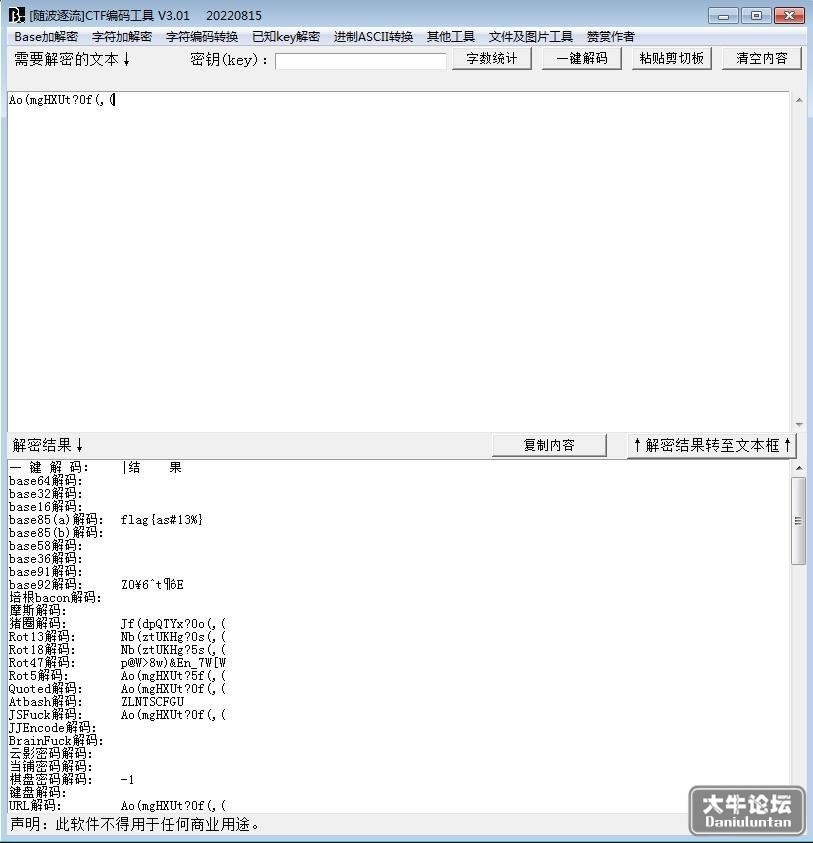Click the 字数统计 button

point(491,58)
